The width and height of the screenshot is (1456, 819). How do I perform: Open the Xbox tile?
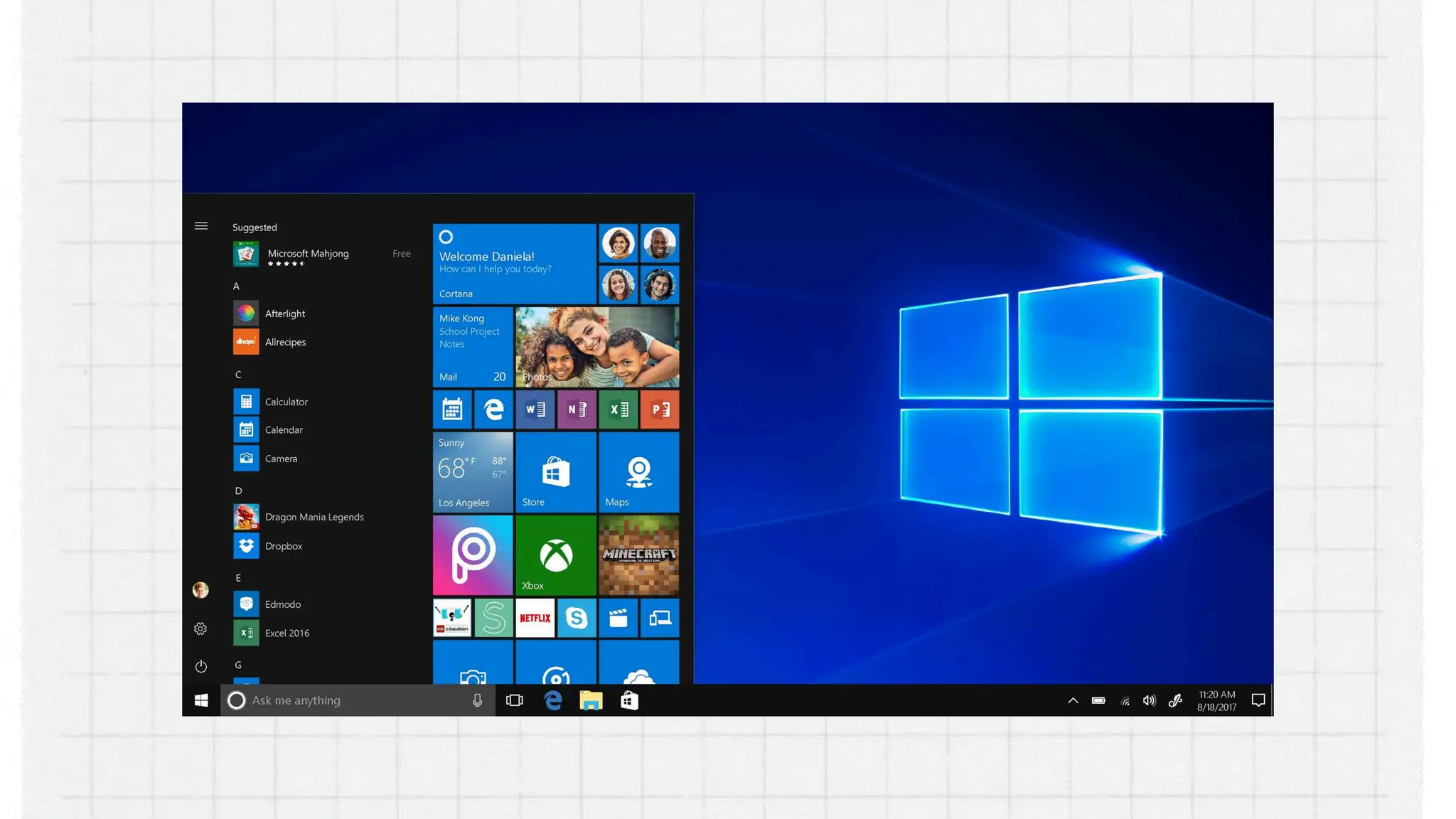[555, 555]
